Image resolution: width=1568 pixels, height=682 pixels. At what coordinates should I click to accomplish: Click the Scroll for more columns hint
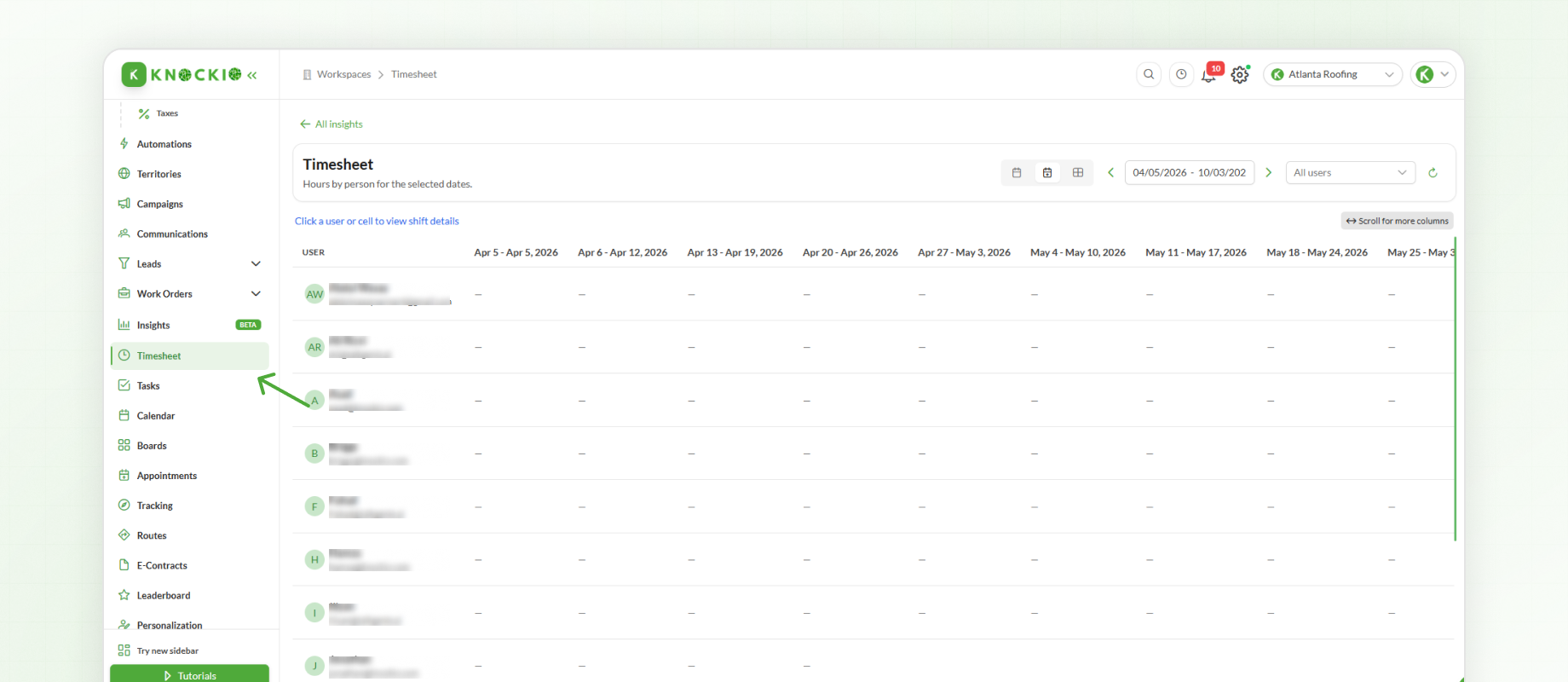pos(1397,221)
